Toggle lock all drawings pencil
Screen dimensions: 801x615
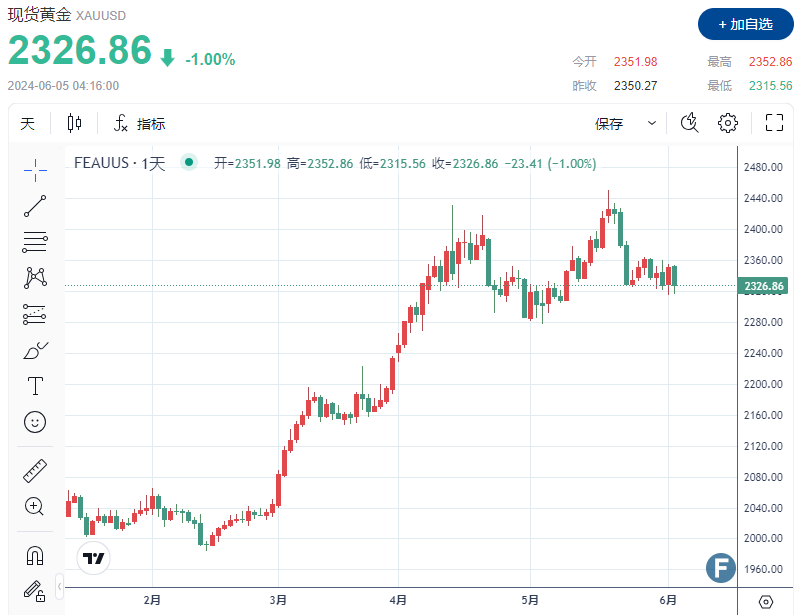pyautogui.click(x=35, y=589)
